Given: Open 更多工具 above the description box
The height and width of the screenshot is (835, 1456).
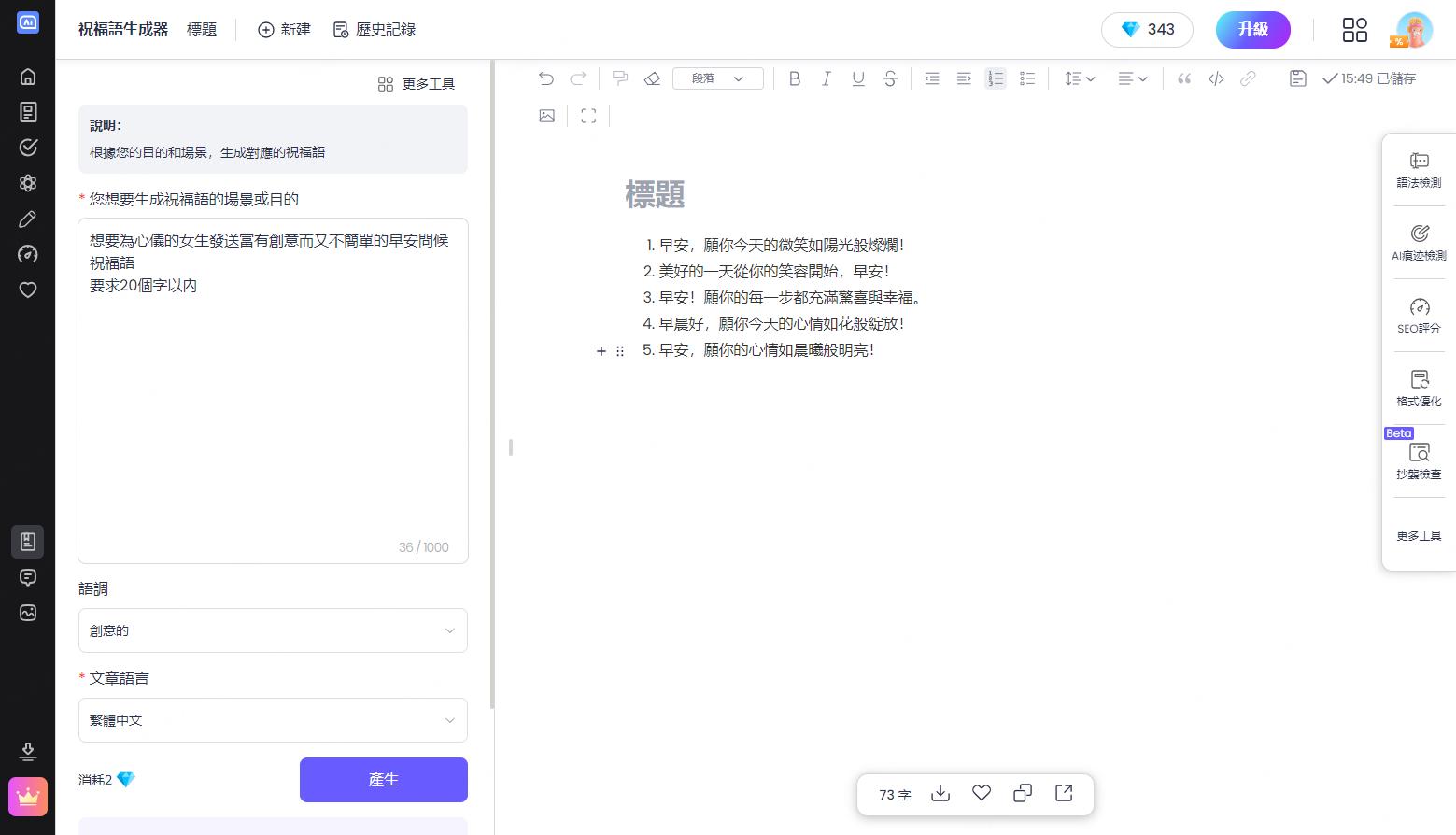Looking at the screenshot, I should pyautogui.click(x=417, y=84).
